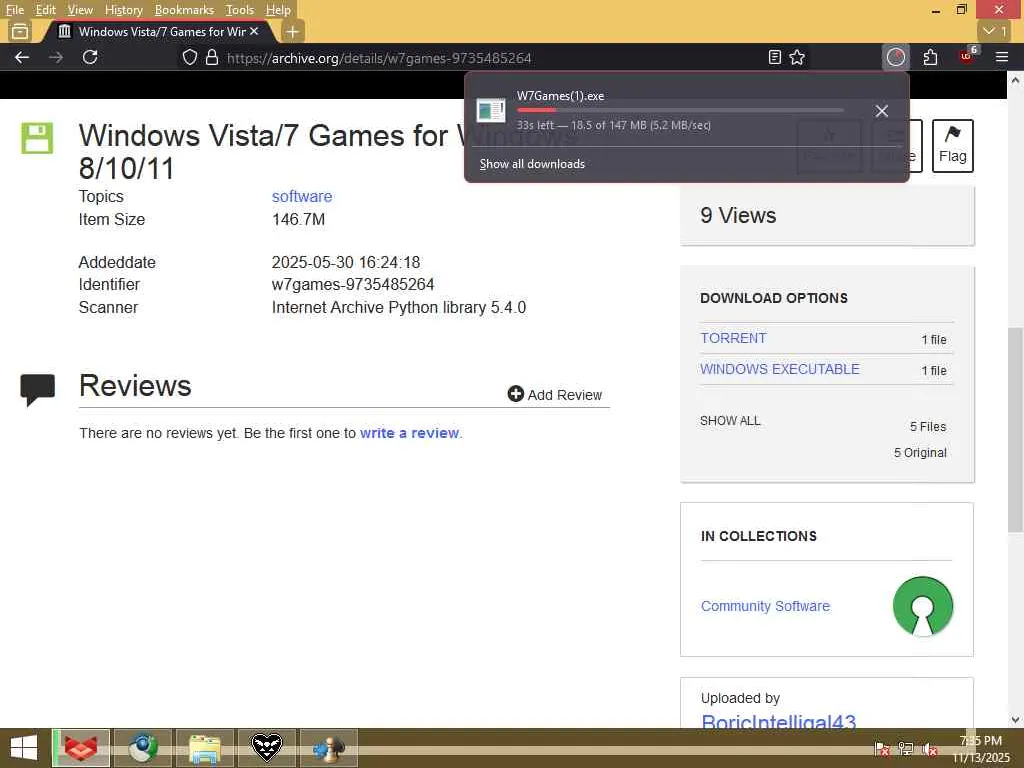Viewport: 1024px width, 768px height.
Task: Click the network status tray icon
Action: coord(906,748)
